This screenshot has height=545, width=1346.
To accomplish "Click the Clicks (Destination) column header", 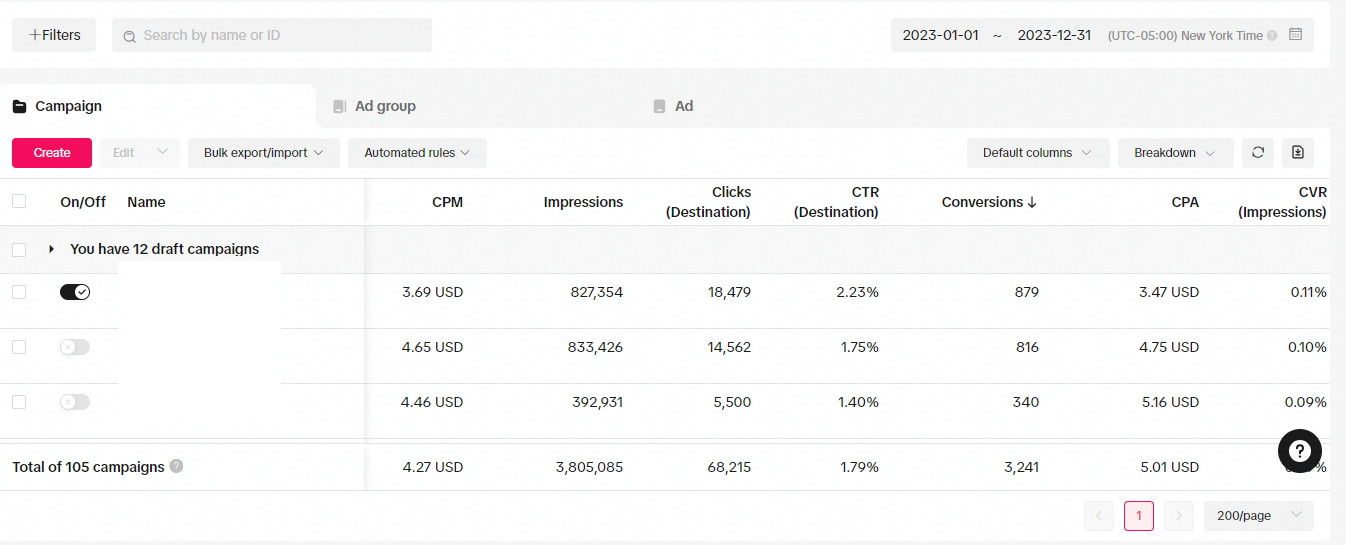I will point(708,202).
